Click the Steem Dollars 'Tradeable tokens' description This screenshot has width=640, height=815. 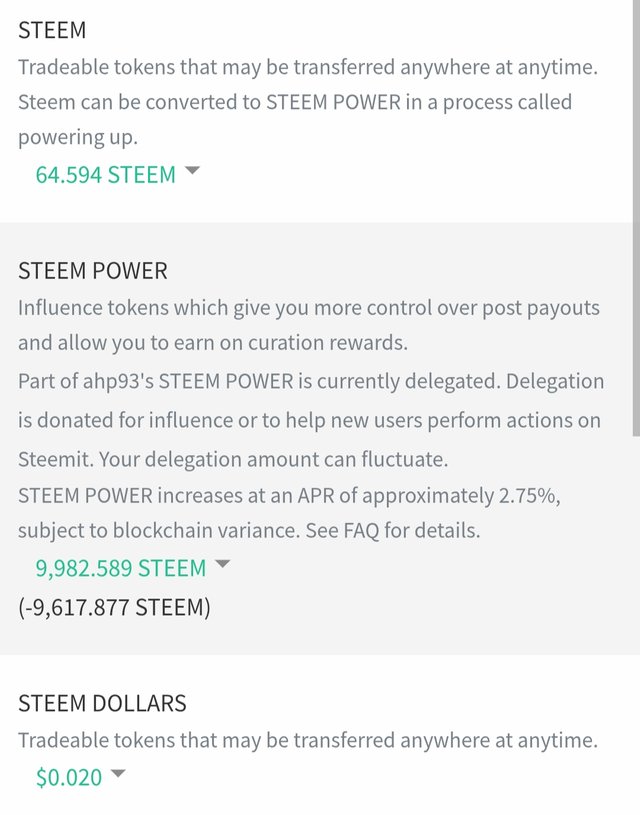click(308, 740)
